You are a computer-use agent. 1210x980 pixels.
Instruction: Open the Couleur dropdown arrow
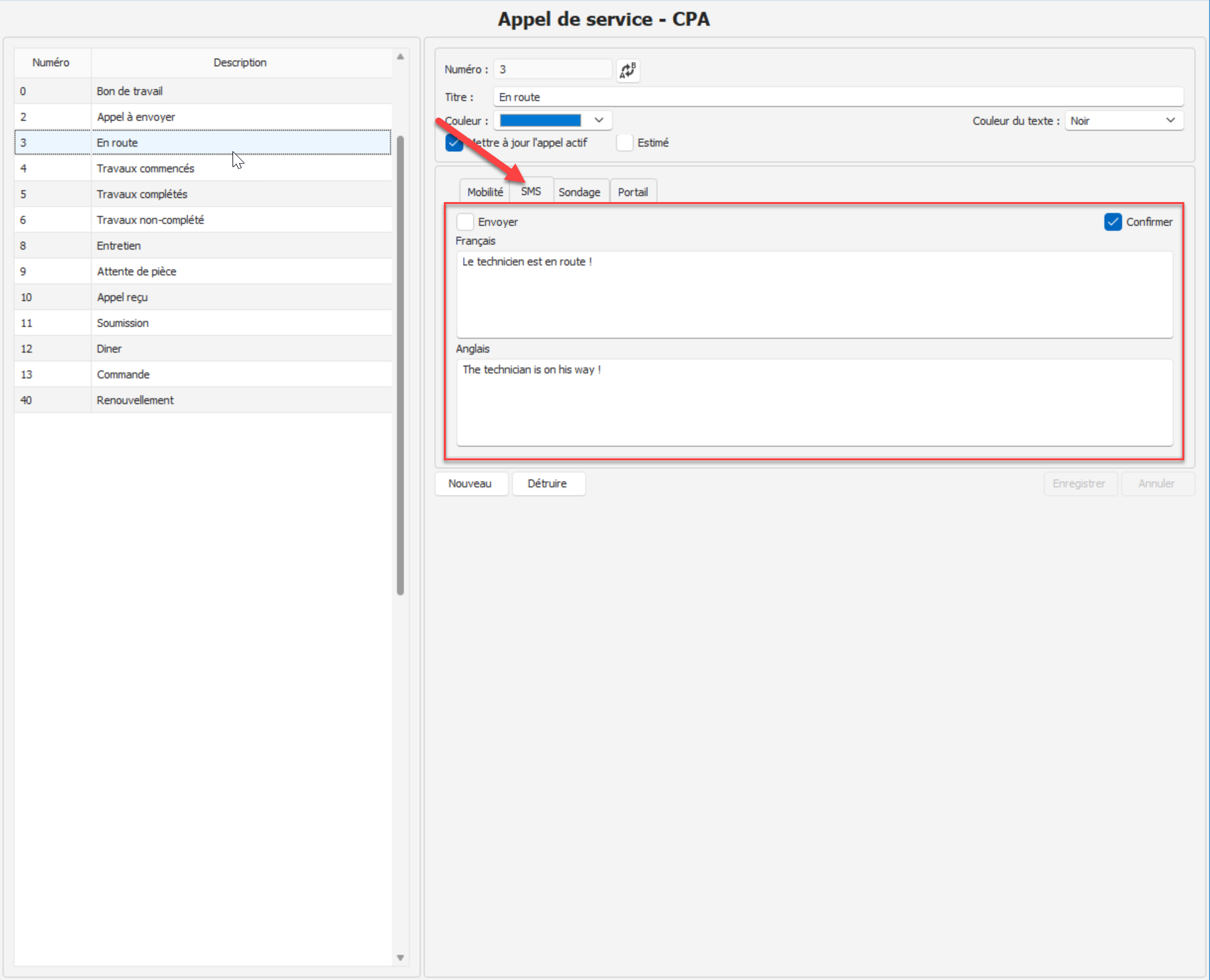tap(598, 120)
